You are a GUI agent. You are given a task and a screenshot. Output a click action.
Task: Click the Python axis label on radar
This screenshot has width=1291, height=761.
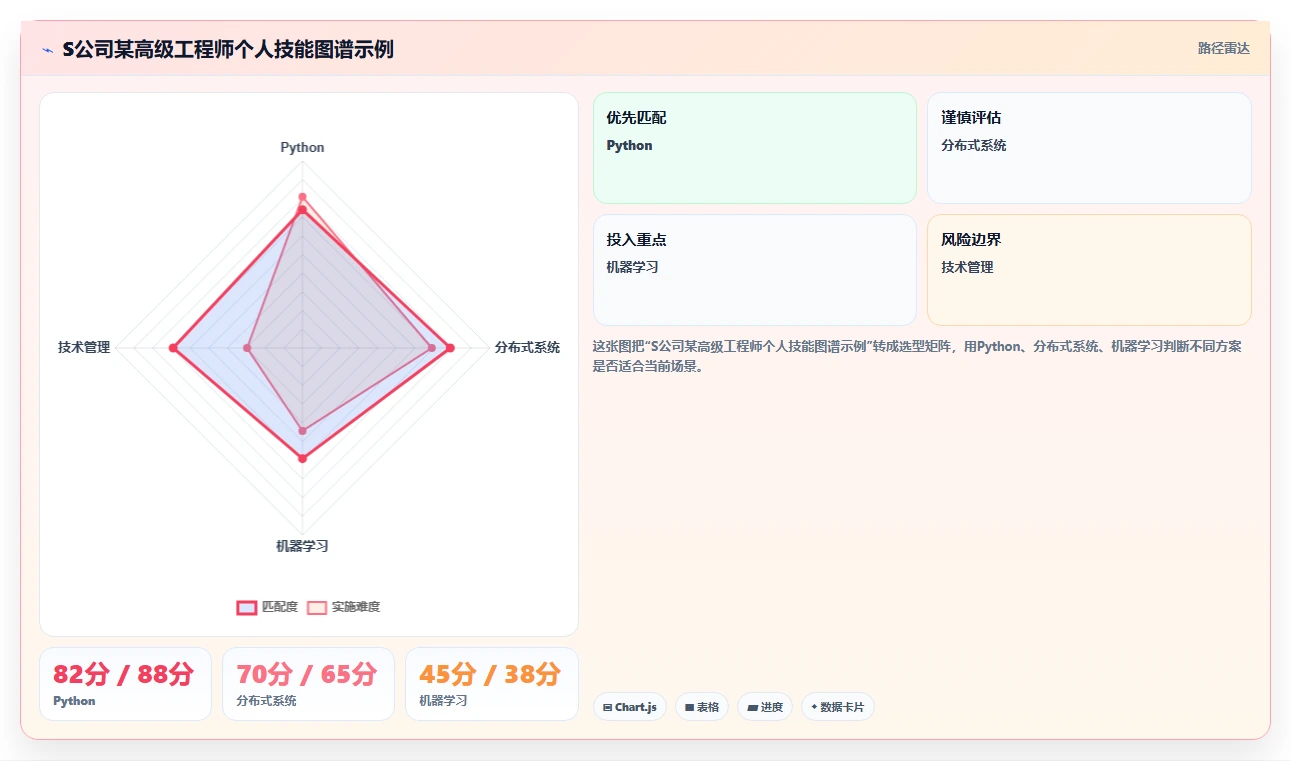[302, 147]
